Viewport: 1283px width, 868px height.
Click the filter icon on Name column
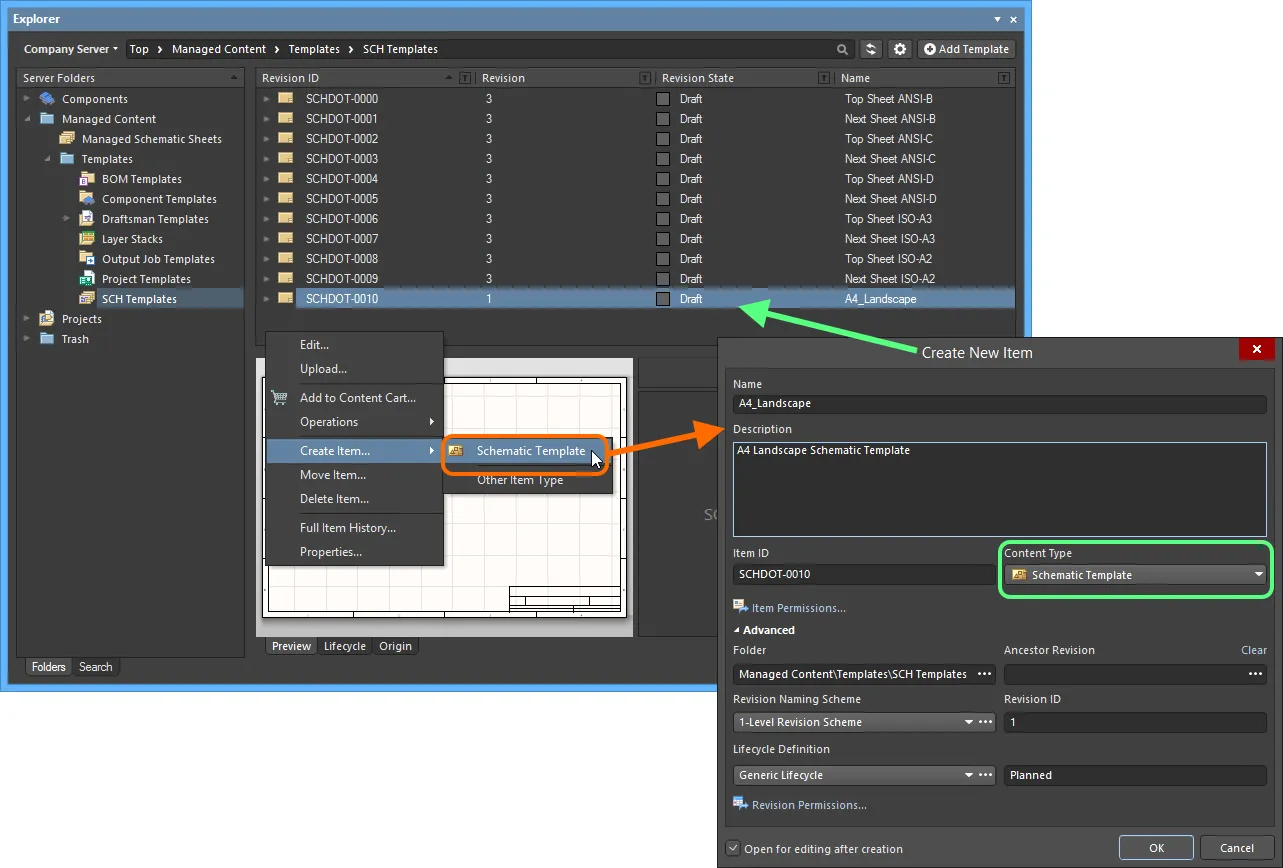pos(1004,78)
